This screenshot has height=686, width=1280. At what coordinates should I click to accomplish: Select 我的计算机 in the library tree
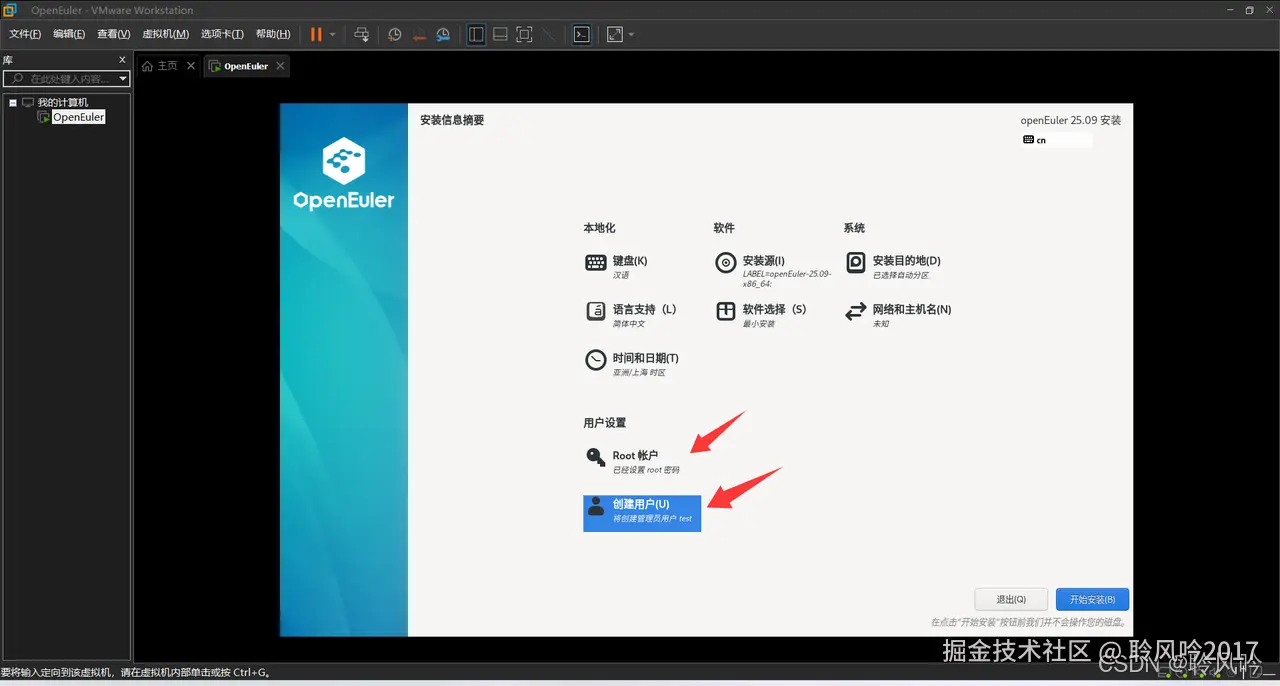pyautogui.click(x=63, y=102)
